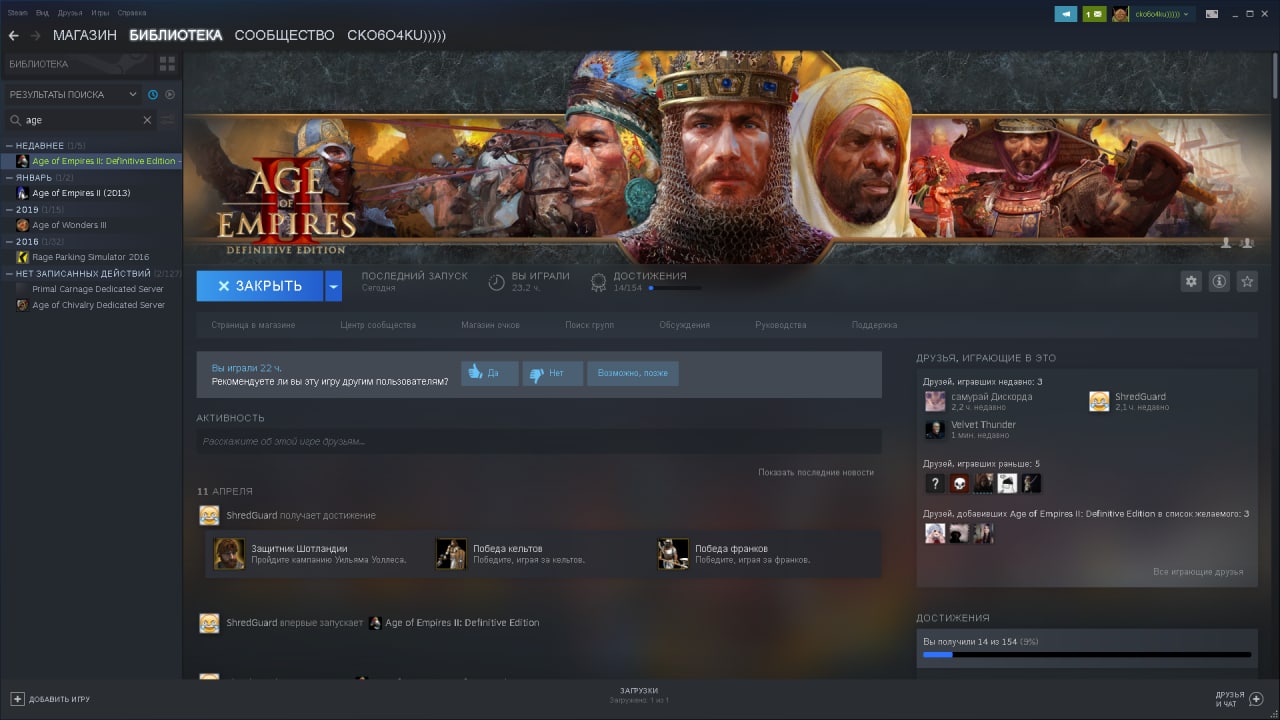Screen dimensions: 1280x720
Task: Go to СООБЩЕСТВО tab
Action: (284, 35)
